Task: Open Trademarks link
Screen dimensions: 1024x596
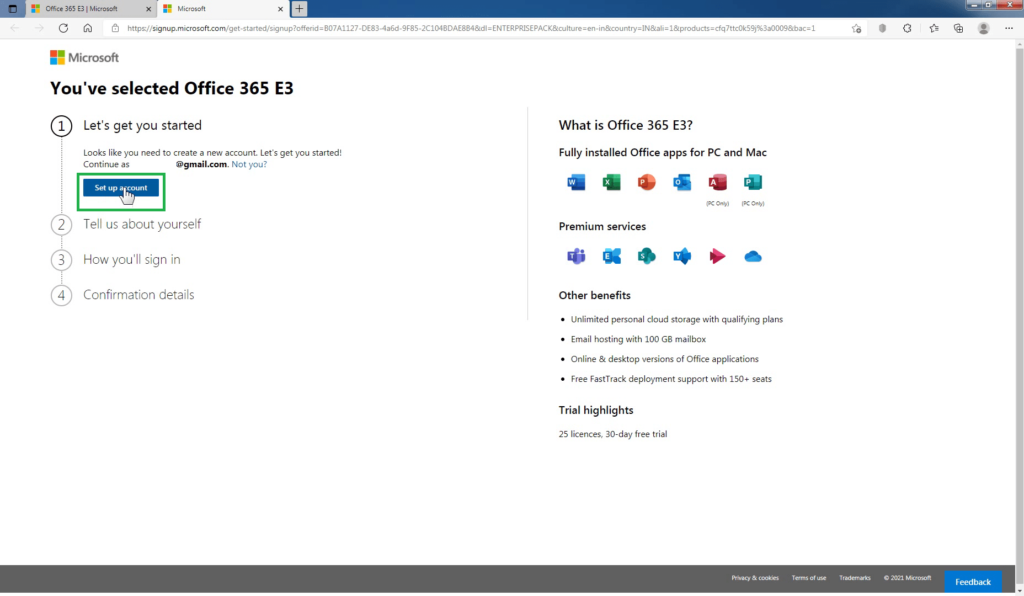Action: coord(854,578)
